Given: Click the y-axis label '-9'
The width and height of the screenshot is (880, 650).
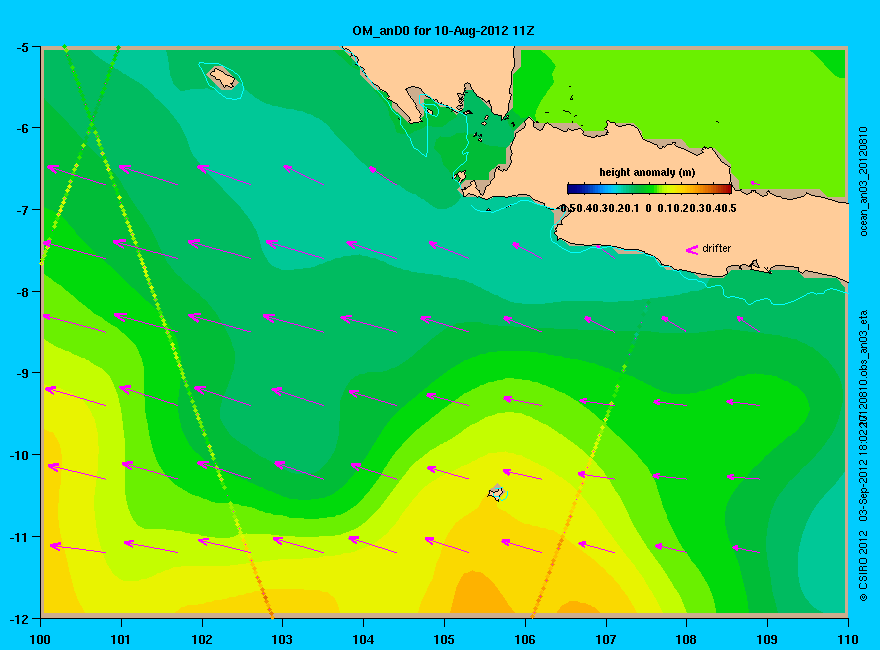Looking at the screenshot, I should (x=22, y=373).
